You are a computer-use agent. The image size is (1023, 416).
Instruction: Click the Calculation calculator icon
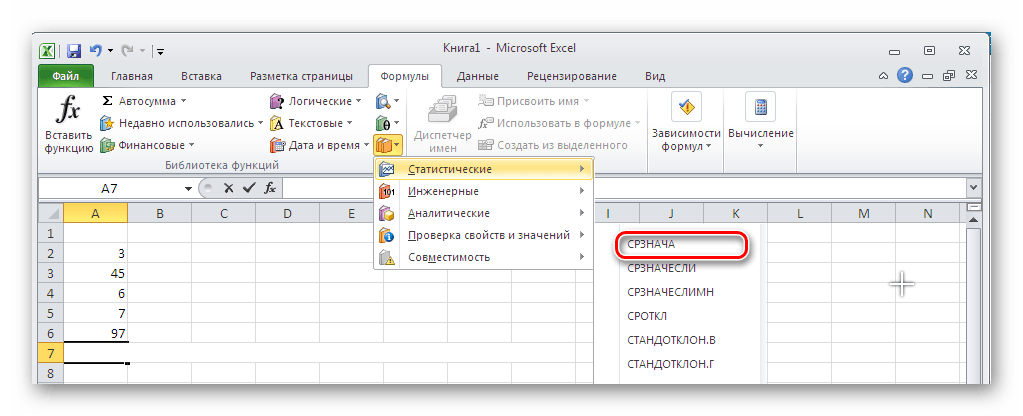pyautogui.click(x=760, y=108)
